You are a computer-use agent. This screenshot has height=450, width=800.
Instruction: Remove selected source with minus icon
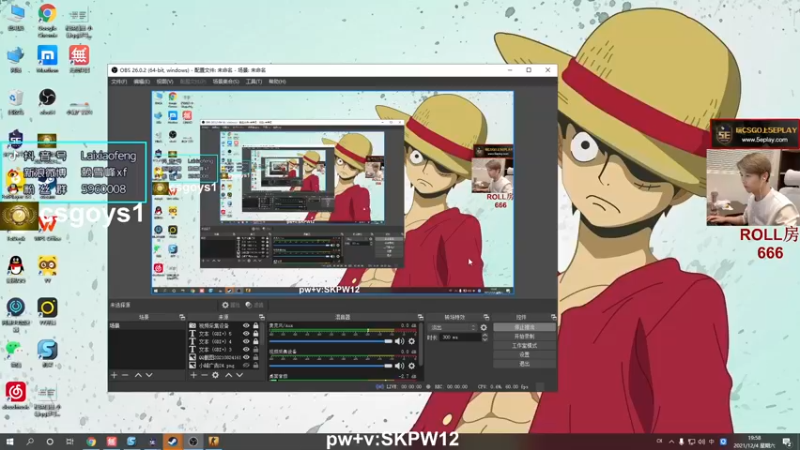204,375
